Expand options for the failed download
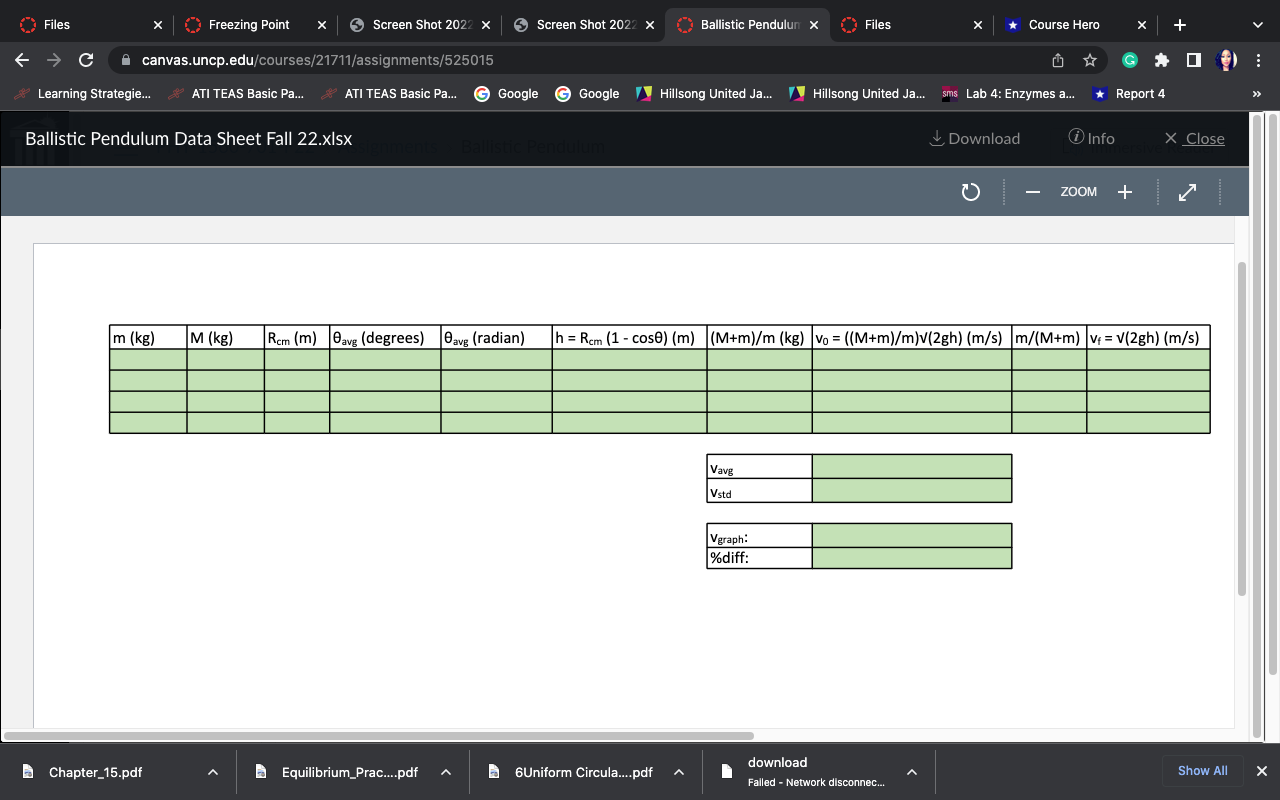Screen dimensions: 1280x800 911,771
